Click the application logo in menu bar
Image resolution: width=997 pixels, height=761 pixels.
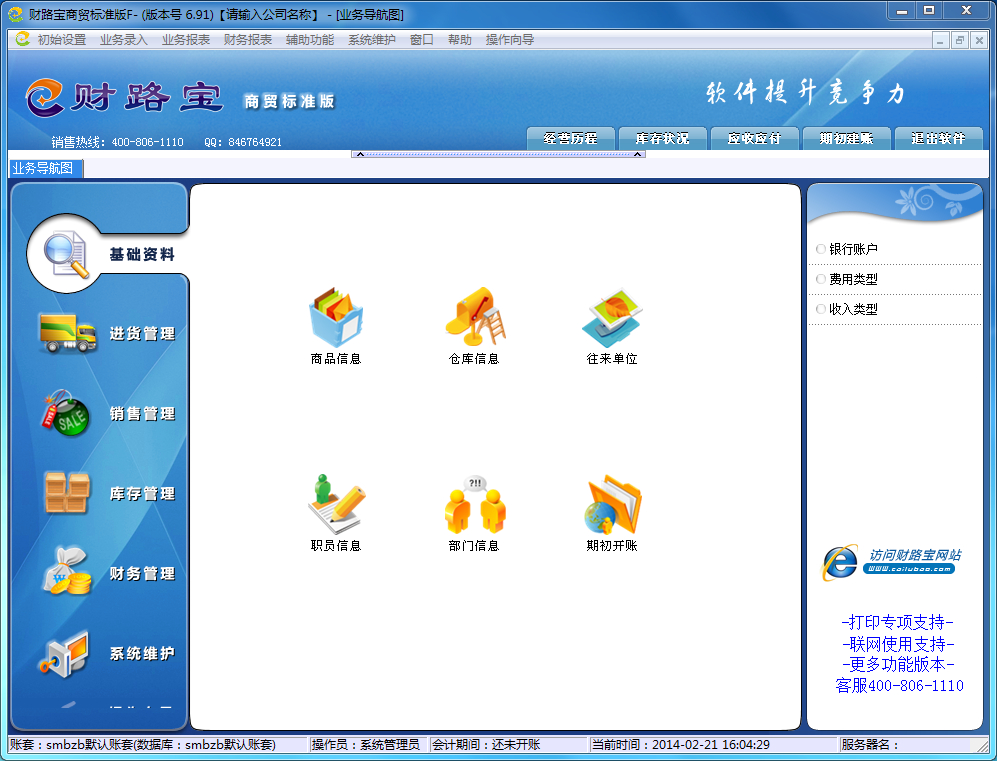22,39
